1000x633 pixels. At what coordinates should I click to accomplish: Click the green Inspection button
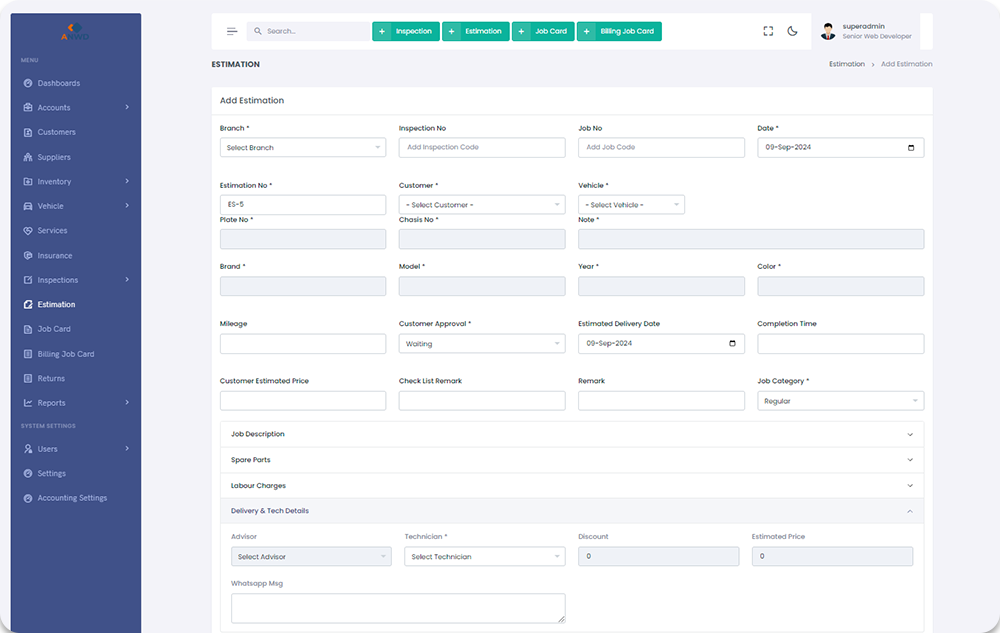(x=406, y=31)
